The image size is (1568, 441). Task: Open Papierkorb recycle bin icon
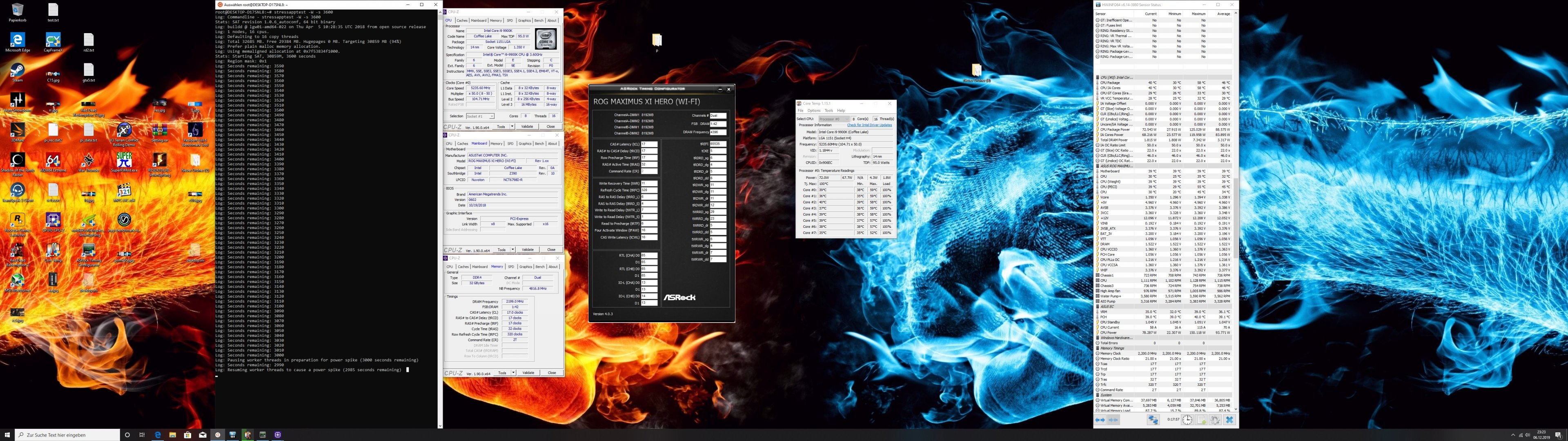[17, 10]
